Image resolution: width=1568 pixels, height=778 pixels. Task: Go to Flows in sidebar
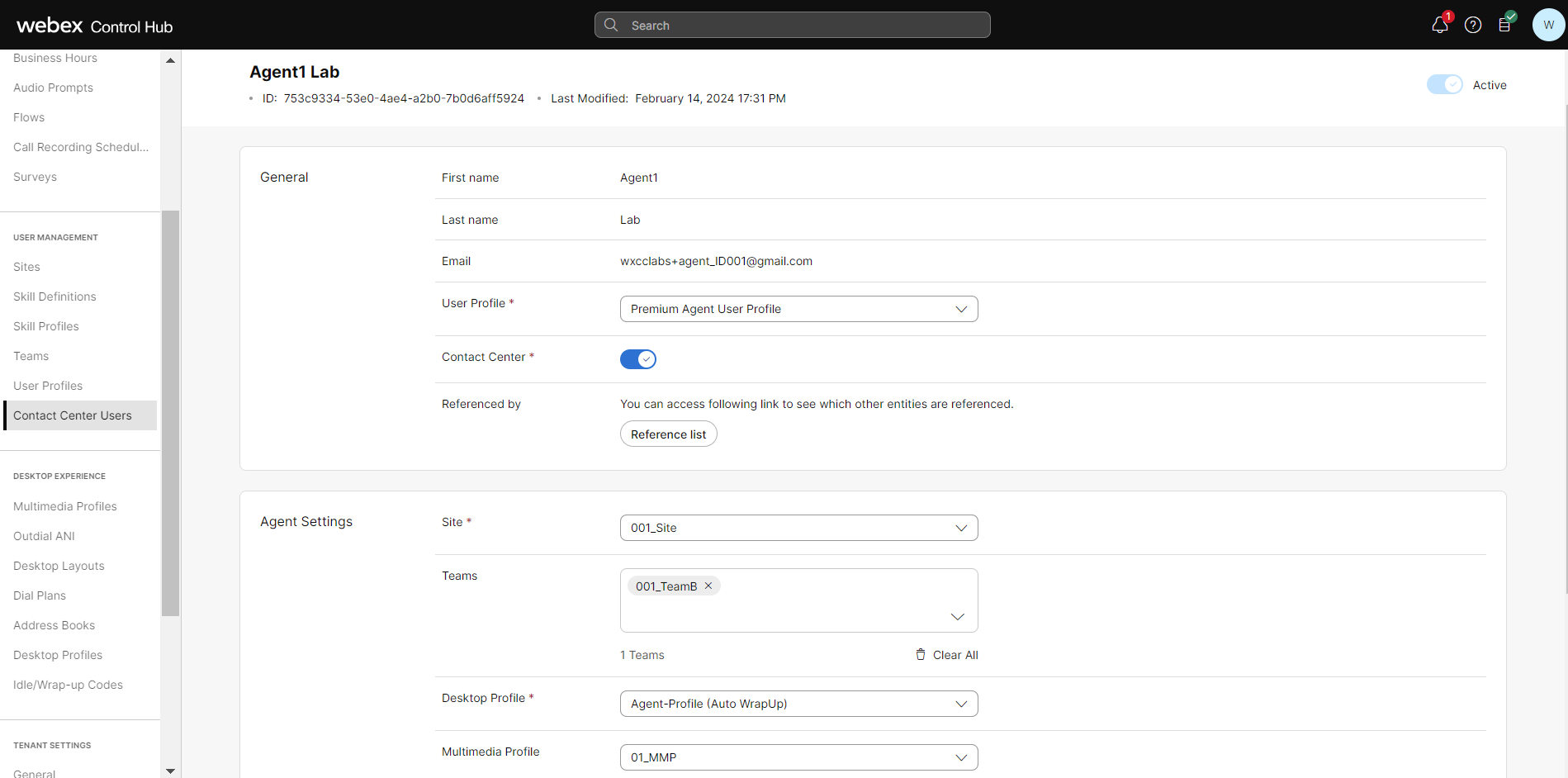coord(29,117)
